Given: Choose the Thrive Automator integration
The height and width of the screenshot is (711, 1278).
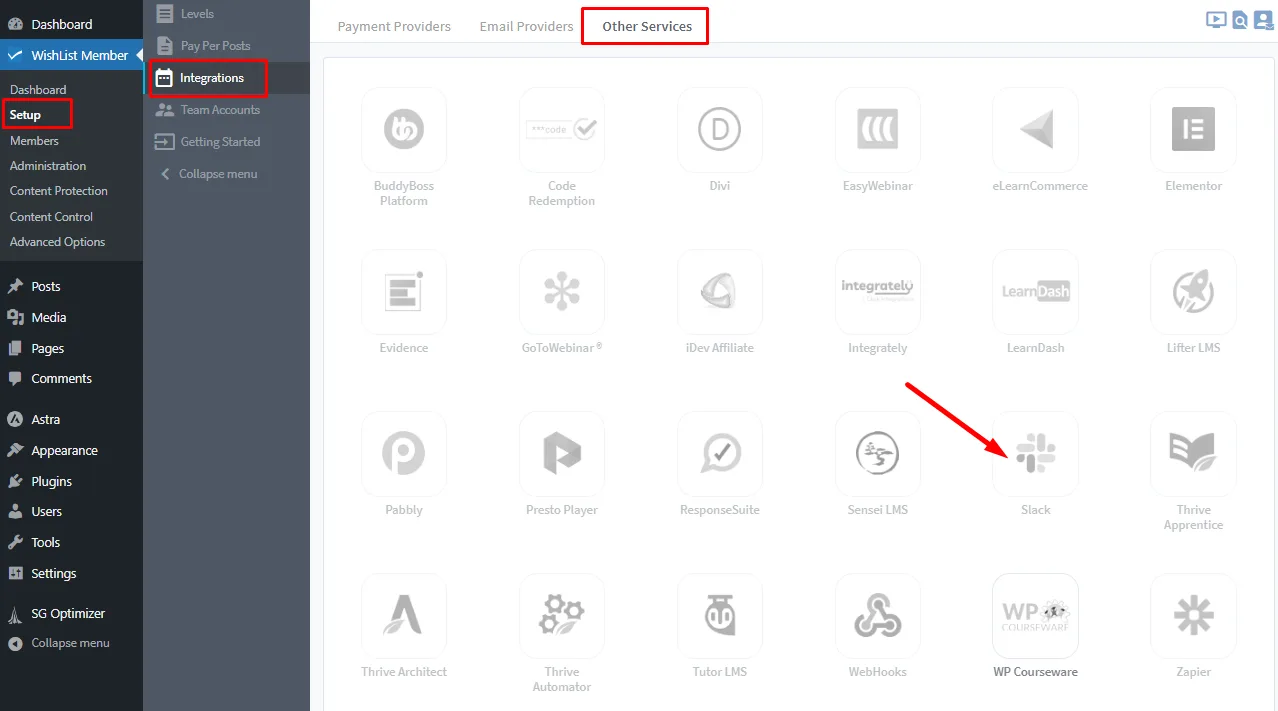Looking at the screenshot, I should (x=562, y=616).
